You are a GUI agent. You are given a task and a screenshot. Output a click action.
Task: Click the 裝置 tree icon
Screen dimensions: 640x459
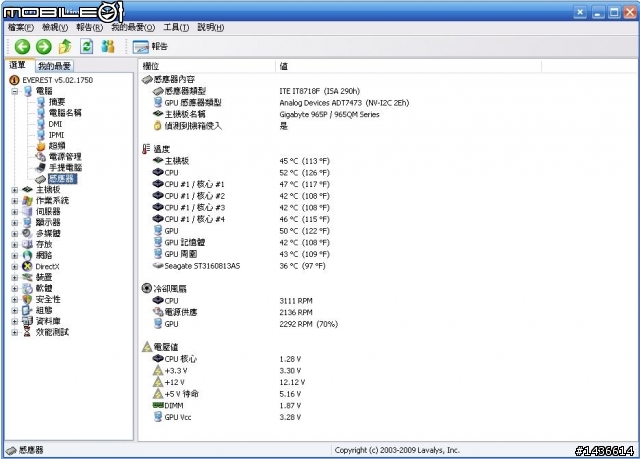(x=27, y=277)
